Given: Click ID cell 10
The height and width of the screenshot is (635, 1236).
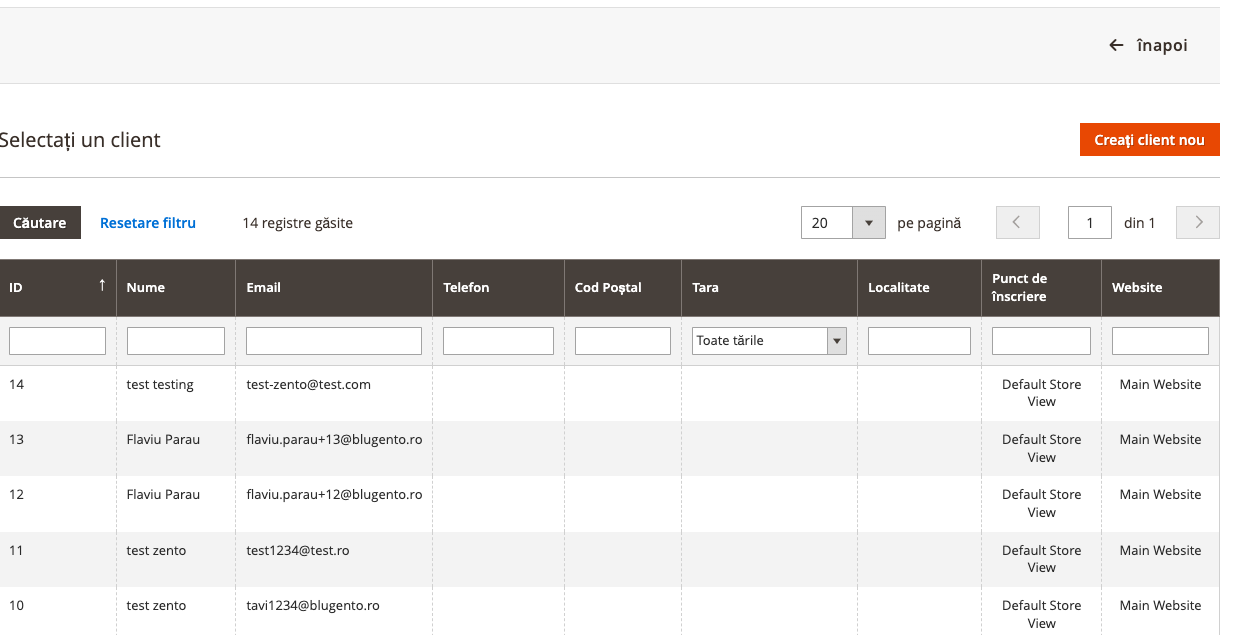Looking at the screenshot, I should point(17,606).
